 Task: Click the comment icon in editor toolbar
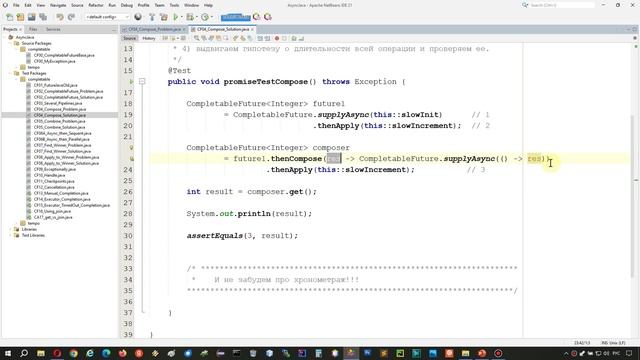[x=294, y=38]
